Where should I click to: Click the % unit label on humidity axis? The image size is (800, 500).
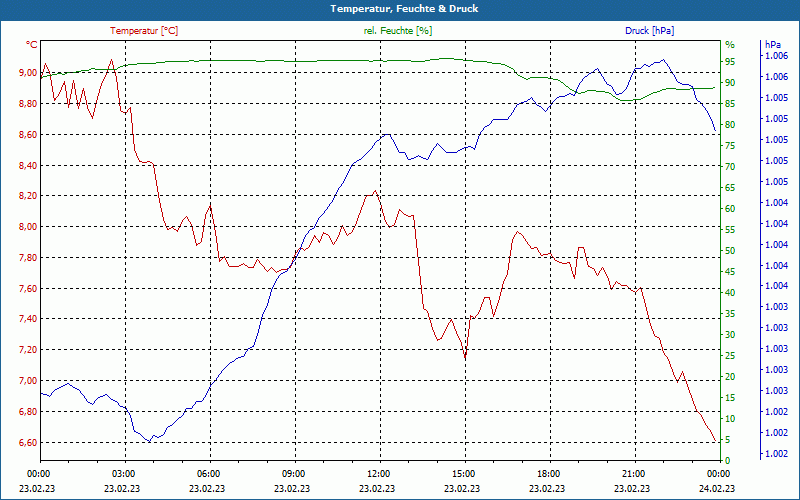tap(730, 45)
